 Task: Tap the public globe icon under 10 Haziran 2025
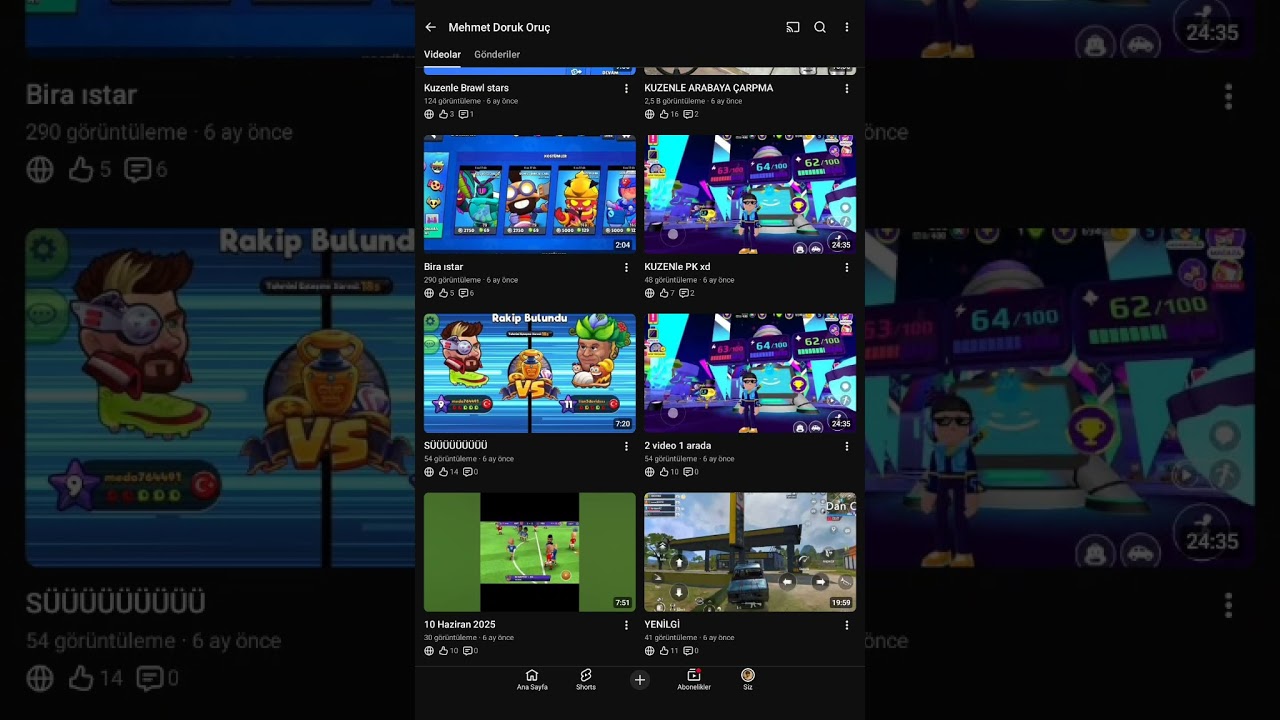click(429, 651)
